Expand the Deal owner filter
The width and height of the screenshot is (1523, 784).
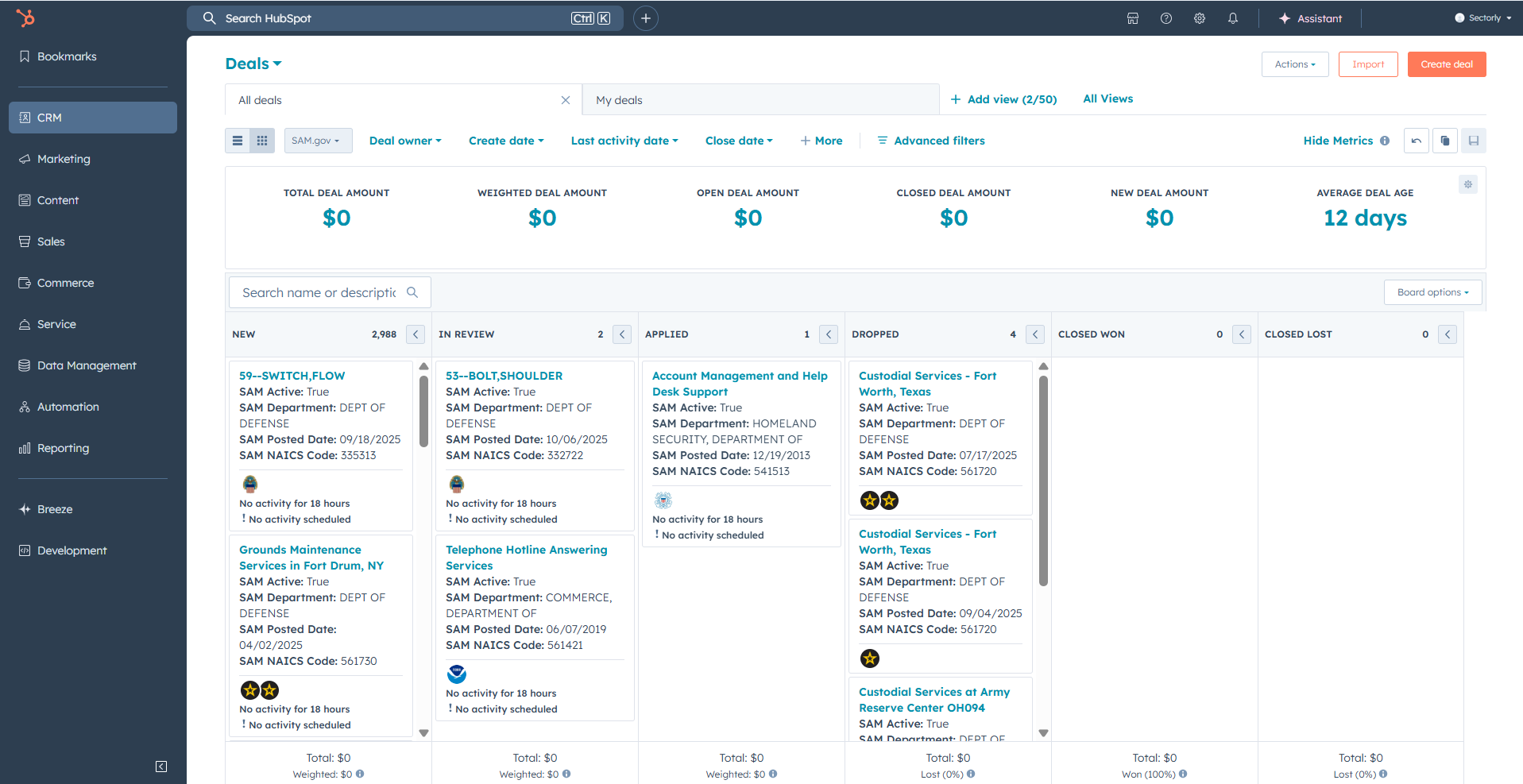click(x=405, y=141)
